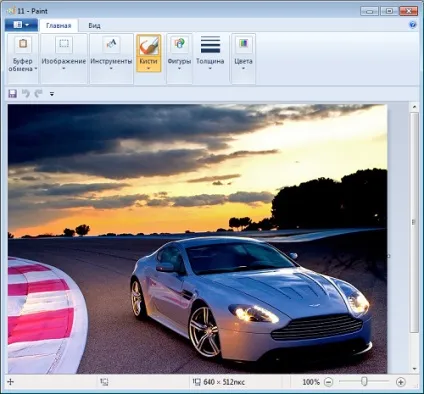Image resolution: width=424 pixels, height=394 pixels.
Task: Open the Quick Access Toolbar customize arrow
Action: click(52, 94)
